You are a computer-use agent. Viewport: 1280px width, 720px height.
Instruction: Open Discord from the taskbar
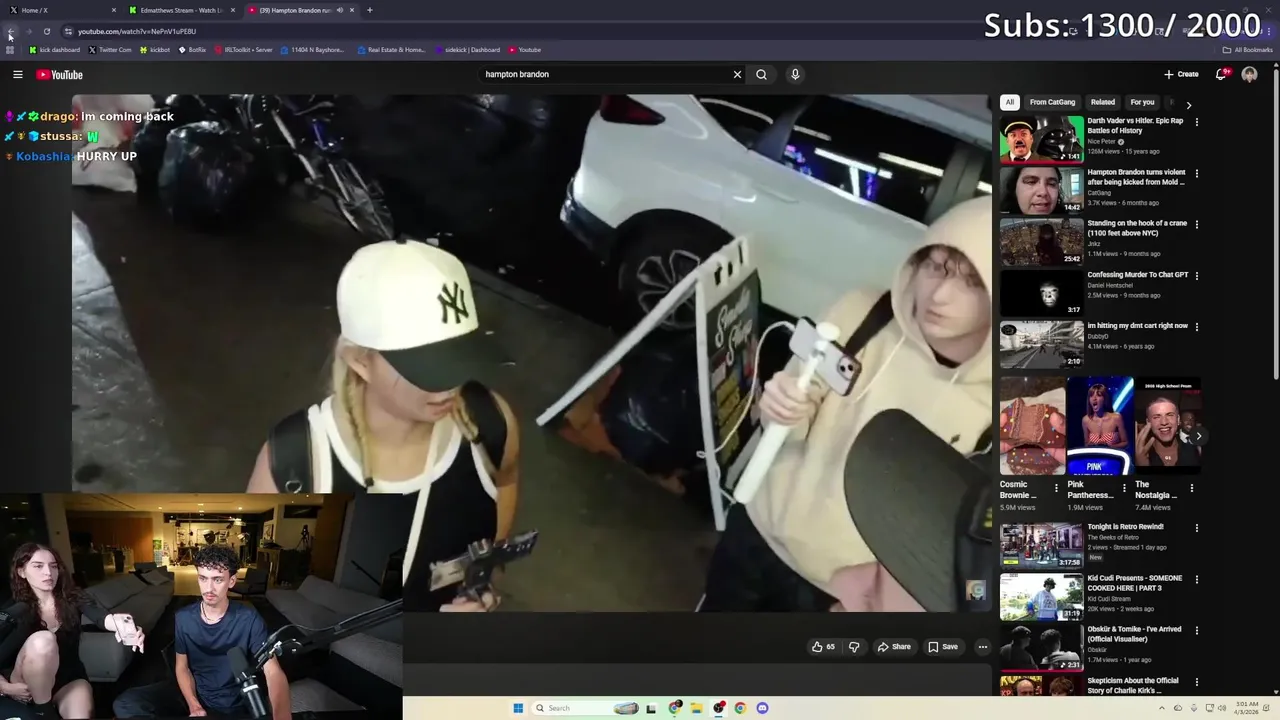(x=762, y=708)
